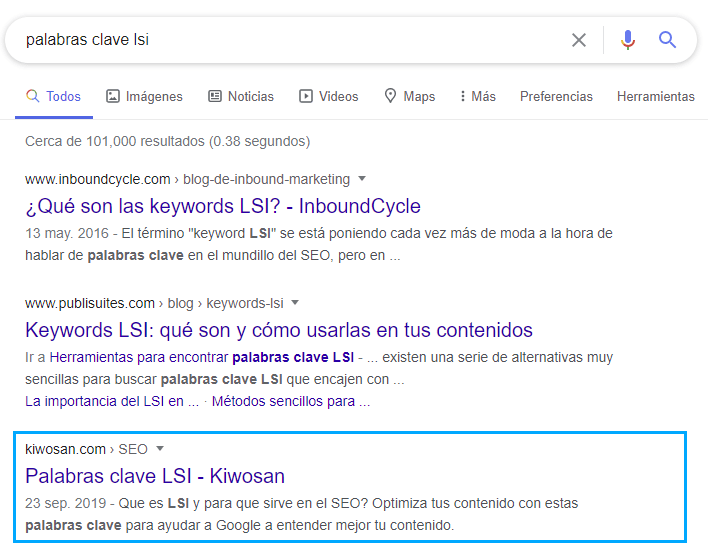Viewport: 708px width, 548px height.
Task: Clear the search box with X icon
Action: (x=578, y=40)
